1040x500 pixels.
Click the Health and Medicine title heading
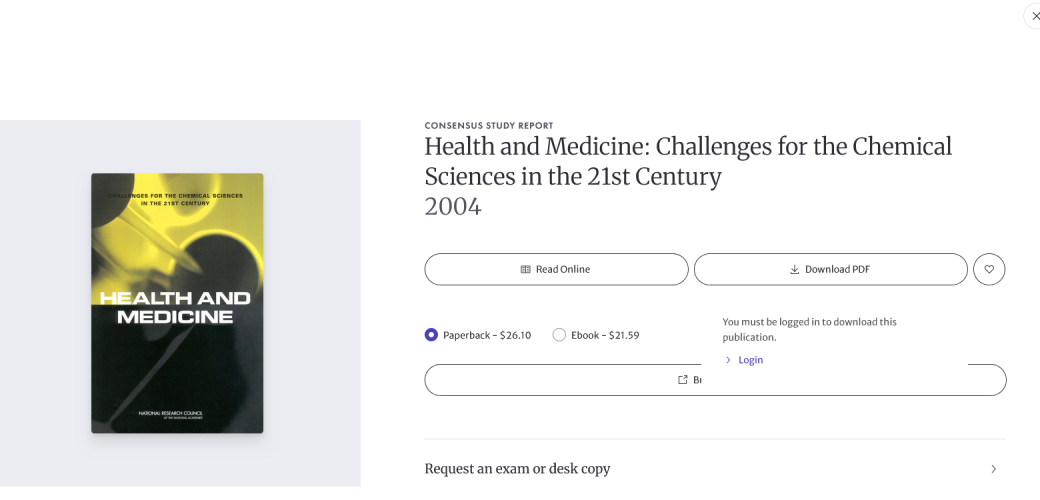pyautogui.click(x=688, y=161)
